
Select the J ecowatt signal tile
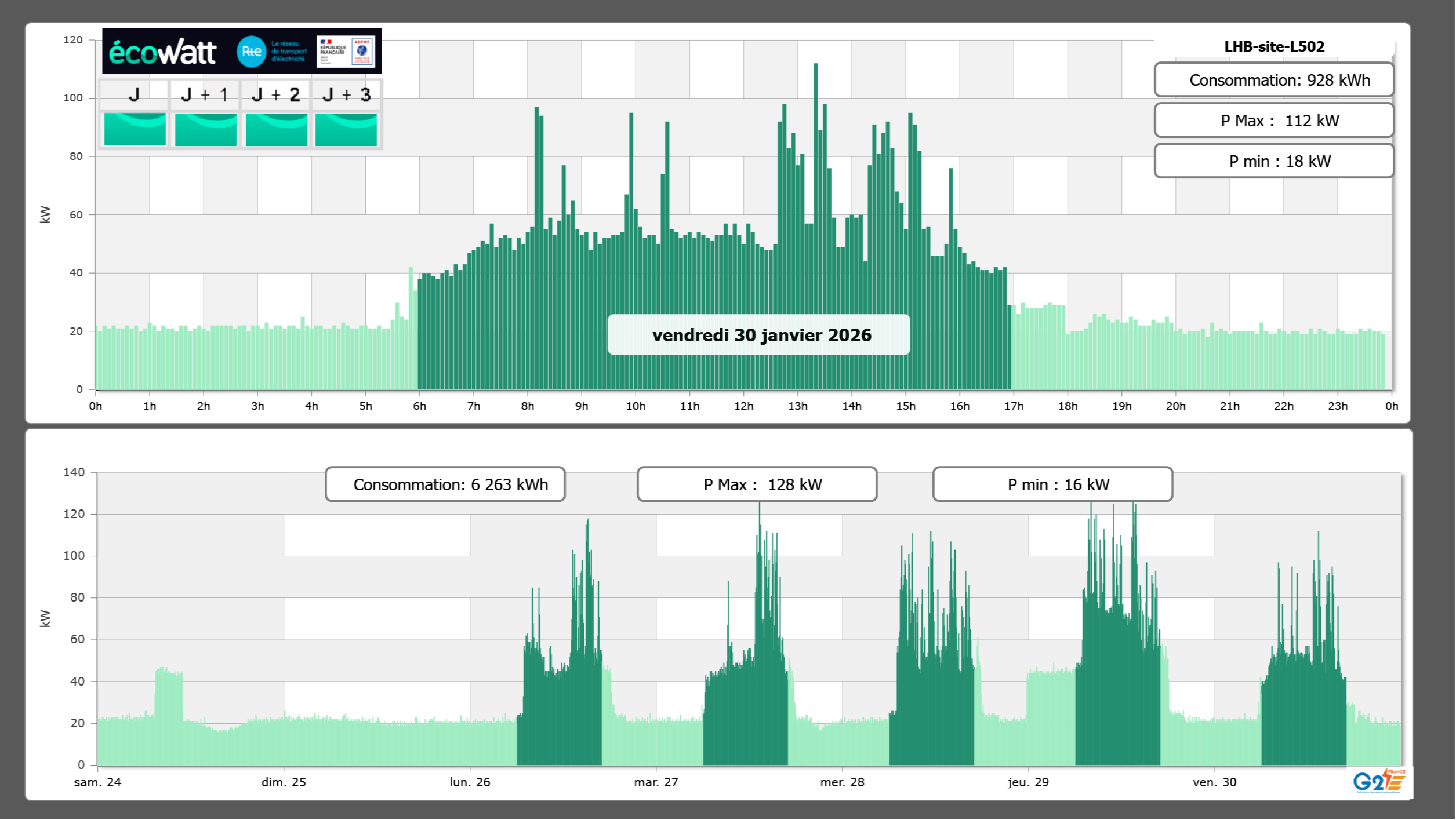click(135, 129)
